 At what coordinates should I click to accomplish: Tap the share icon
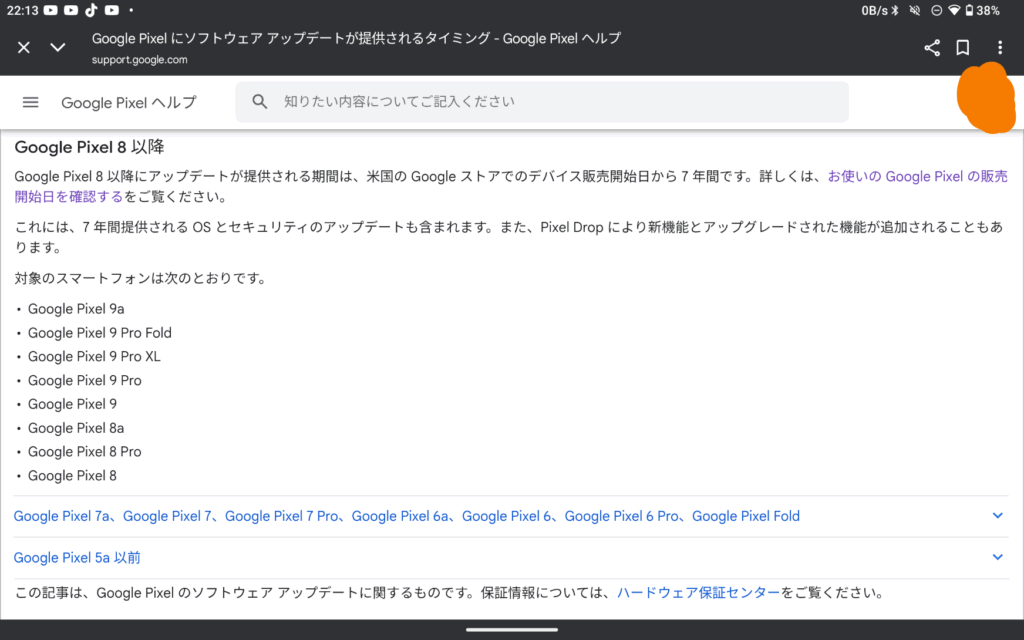(x=932, y=47)
